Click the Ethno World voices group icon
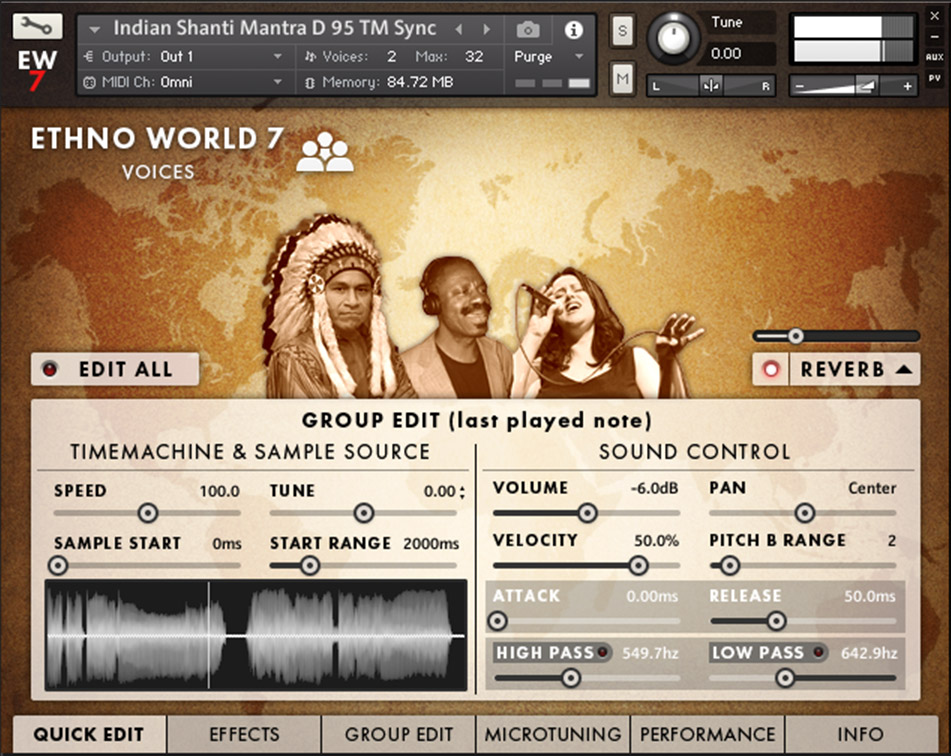This screenshot has height=756, width=951. [x=325, y=152]
